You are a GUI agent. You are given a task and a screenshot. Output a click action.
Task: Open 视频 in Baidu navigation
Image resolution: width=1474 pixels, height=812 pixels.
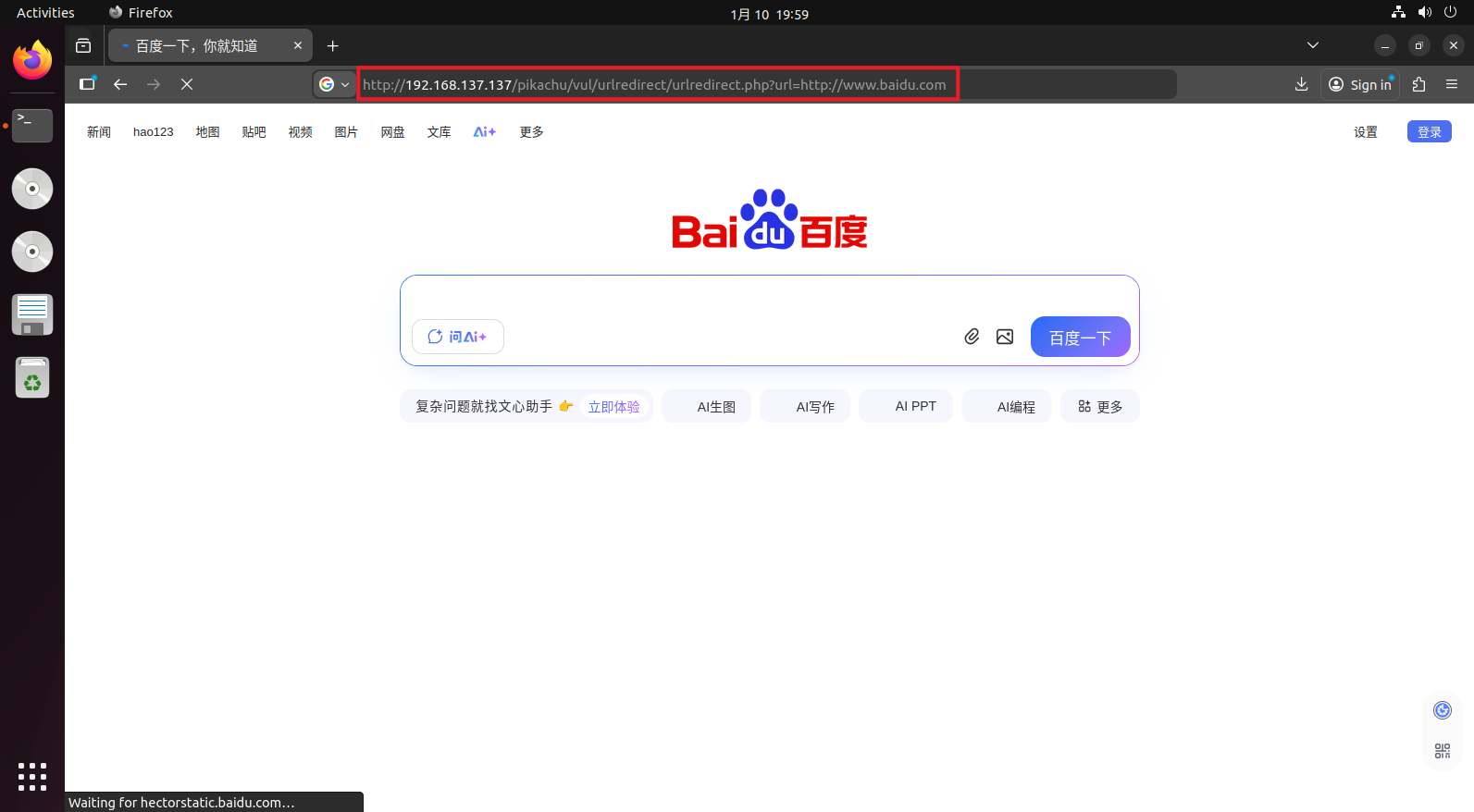[301, 132]
